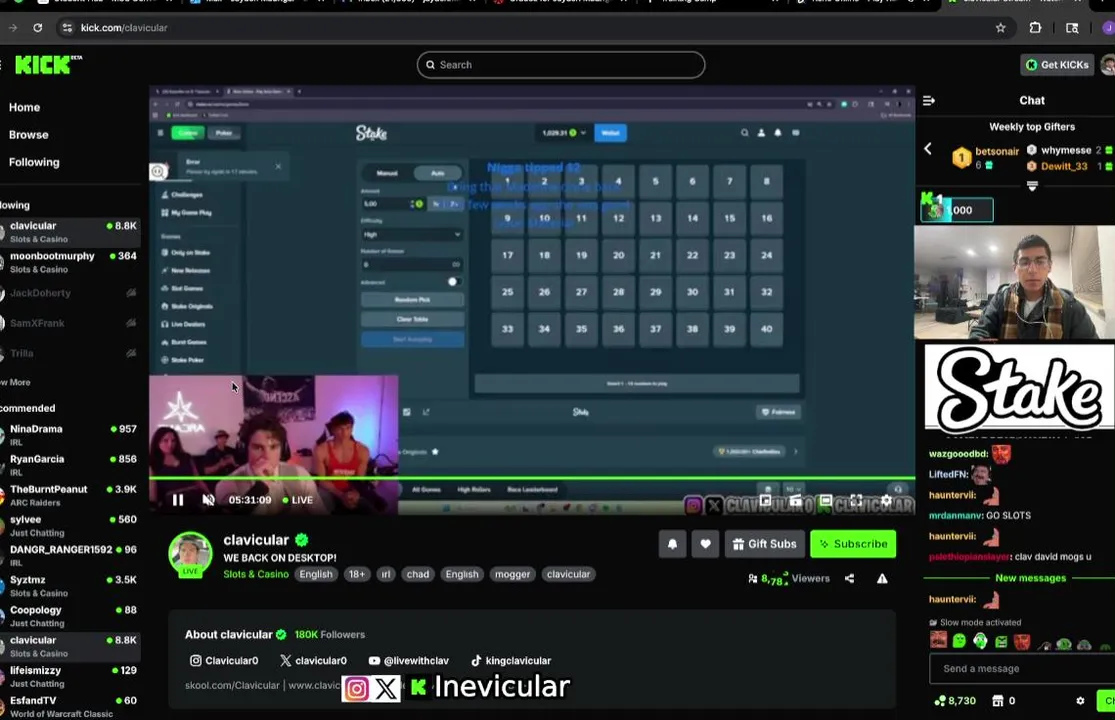Open chat settings gear
Screen dimensions: 1115x720
coord(1080,701)
